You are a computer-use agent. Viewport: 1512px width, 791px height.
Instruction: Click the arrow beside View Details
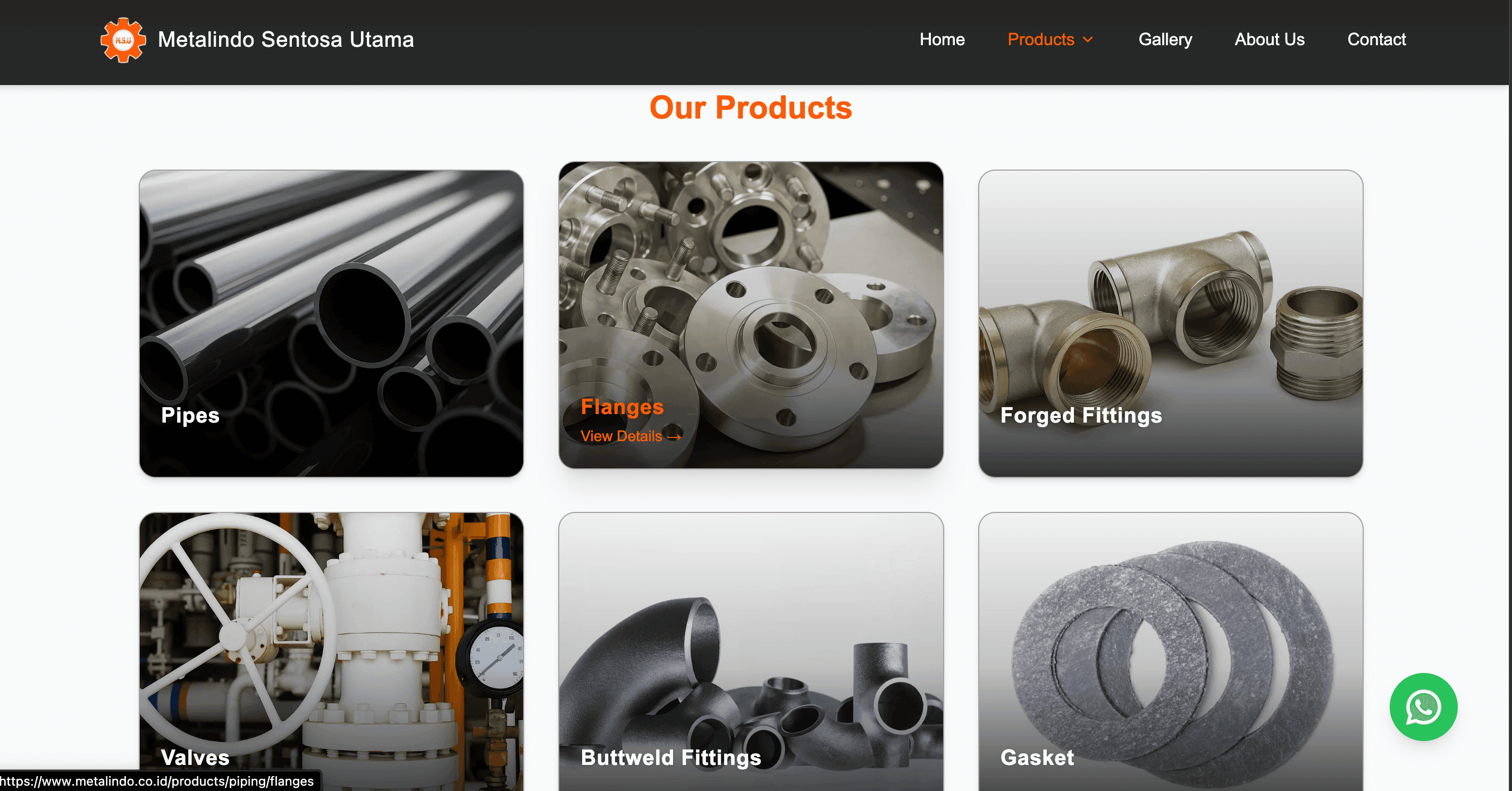click(674, 436)
